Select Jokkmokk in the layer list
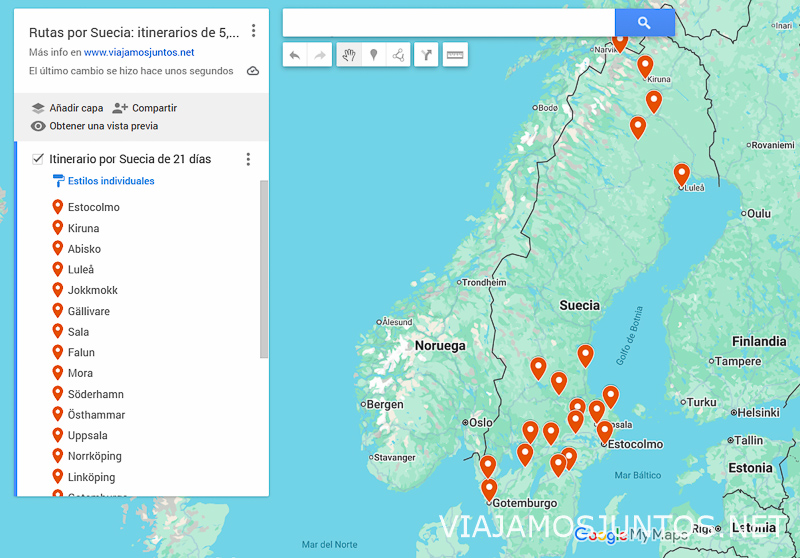Viewport: 800px width, 558px height. 93,290
